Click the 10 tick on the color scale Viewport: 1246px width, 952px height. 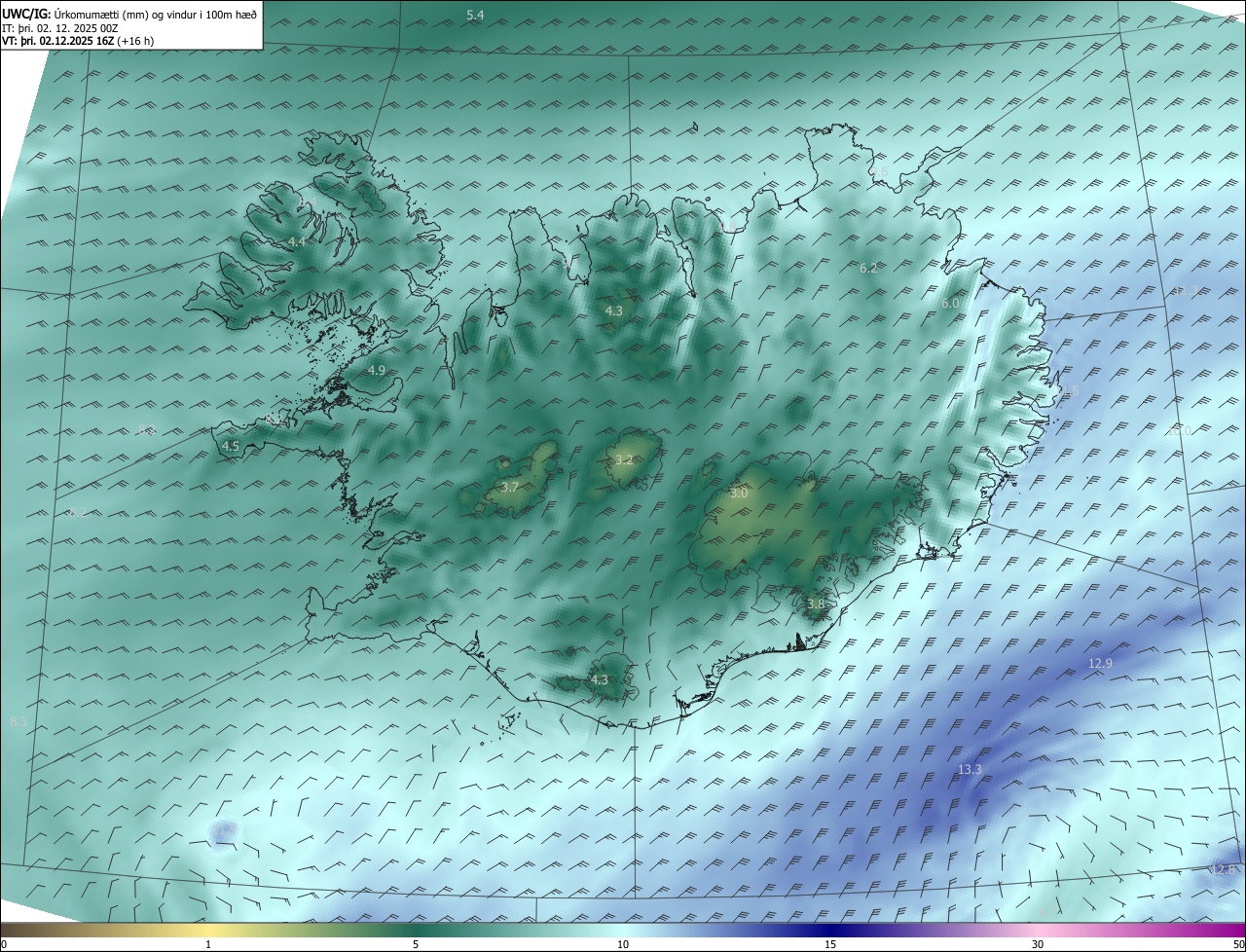coord(623,944)
